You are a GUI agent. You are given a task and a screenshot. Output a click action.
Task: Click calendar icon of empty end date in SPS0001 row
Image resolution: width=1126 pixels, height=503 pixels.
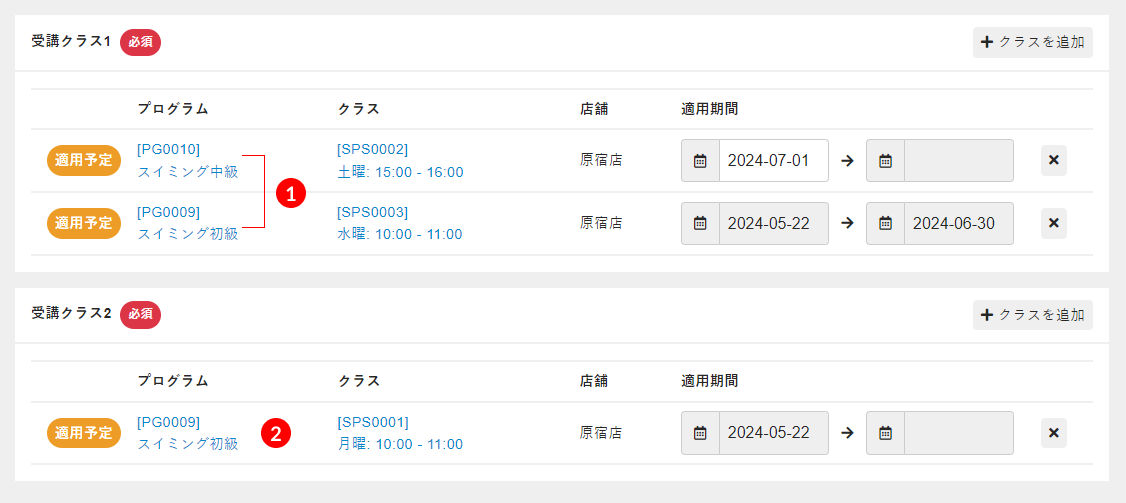point(885,433)
